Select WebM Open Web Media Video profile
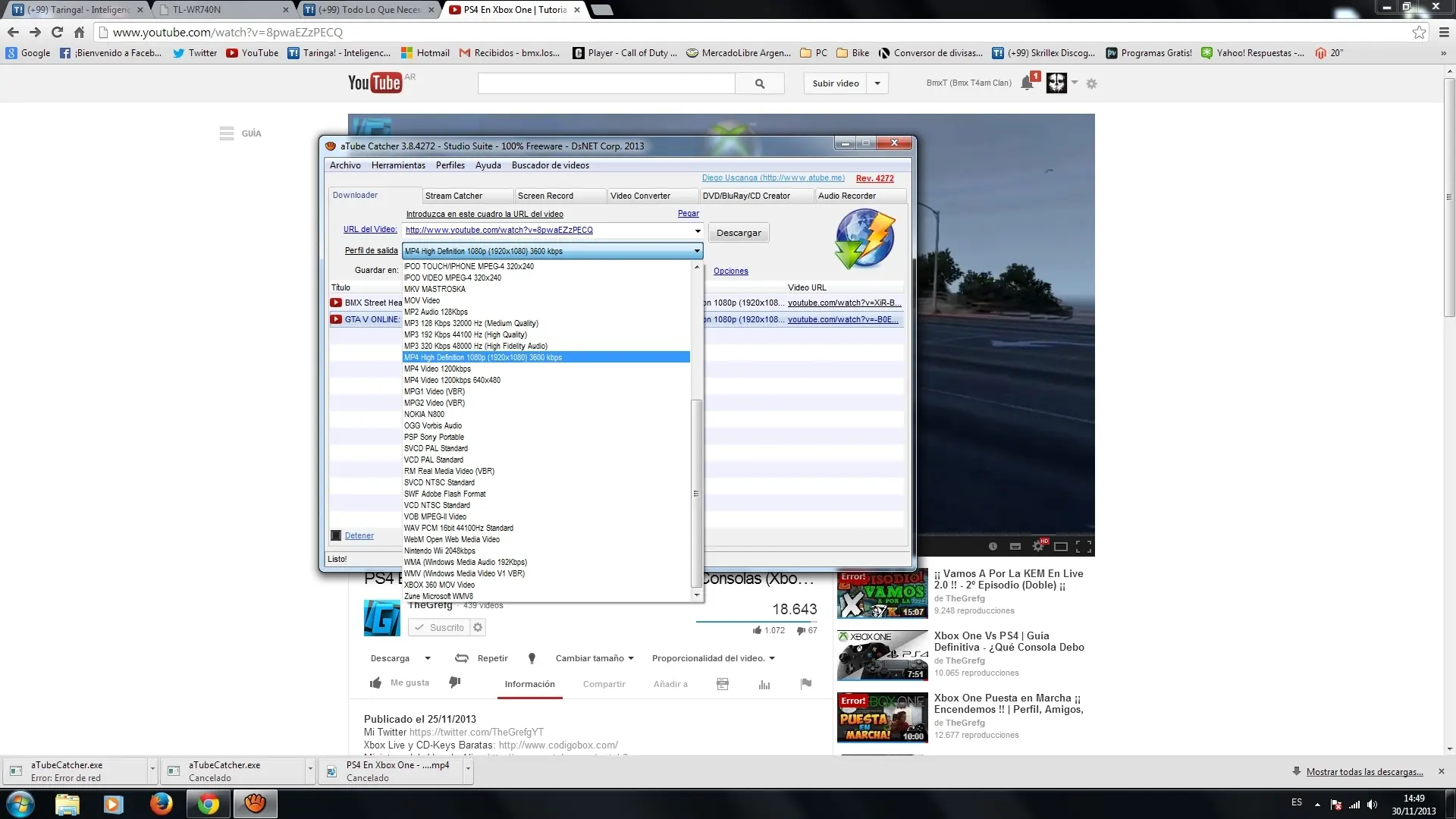This screenshot has height=819, width=1456. click(546, 540)
